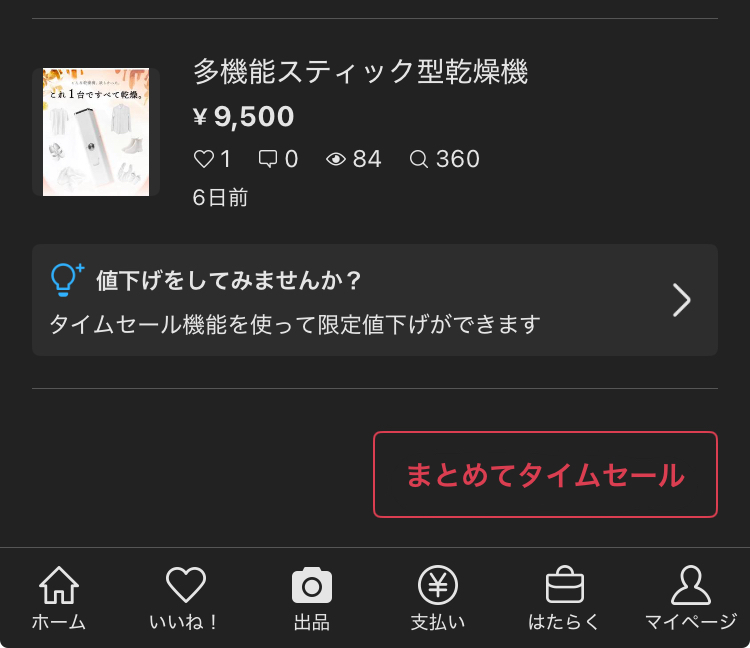This screenshot has width=750, height=648.
Task: Tap the heart icon in bottom navigation
Action: [x=186, y=584]
